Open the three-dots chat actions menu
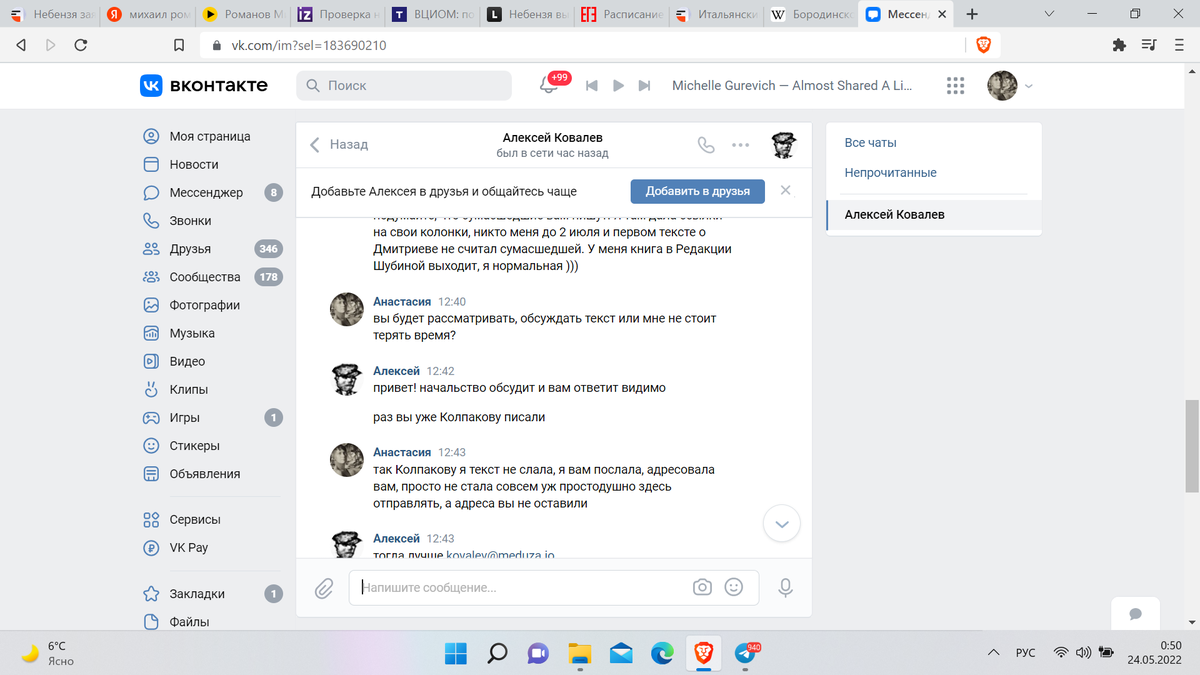The width and height of the screenshot is (1200, 675). (740, 145)
